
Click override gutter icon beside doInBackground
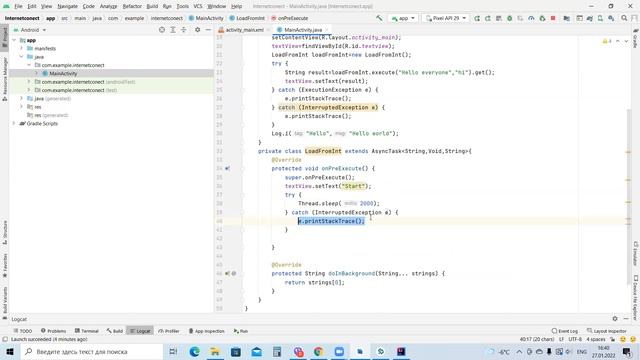coord(227,273)
